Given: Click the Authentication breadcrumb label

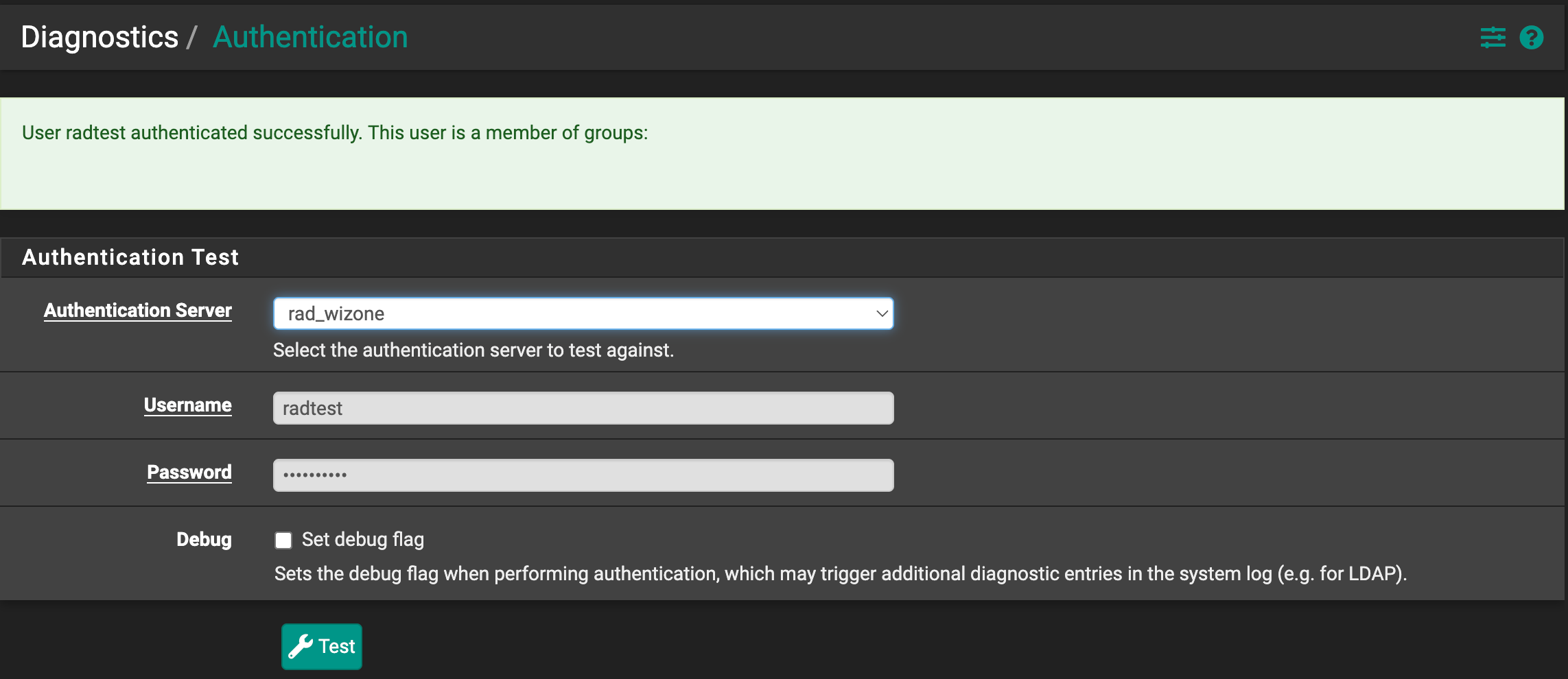Looking at the screenshot, I should [310, 37].
